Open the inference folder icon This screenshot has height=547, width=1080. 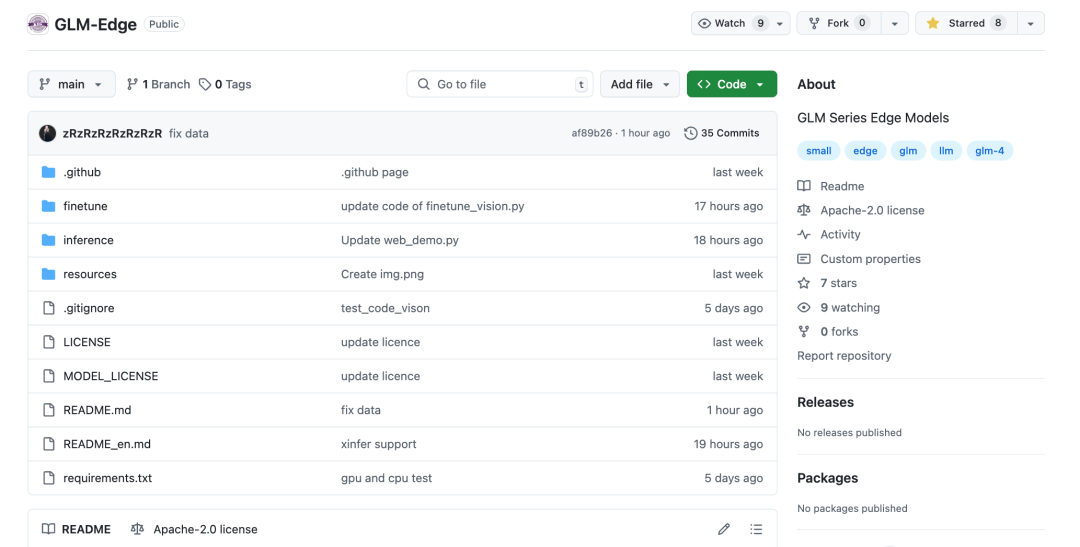pyautogui.click(x=48, y=240)
